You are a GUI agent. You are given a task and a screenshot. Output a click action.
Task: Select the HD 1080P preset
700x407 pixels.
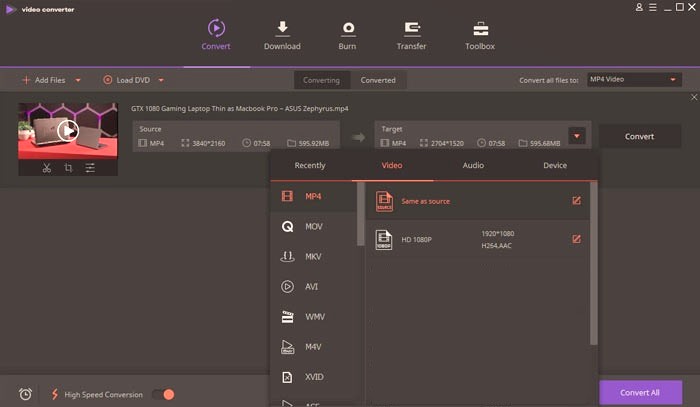coord(478,239)
